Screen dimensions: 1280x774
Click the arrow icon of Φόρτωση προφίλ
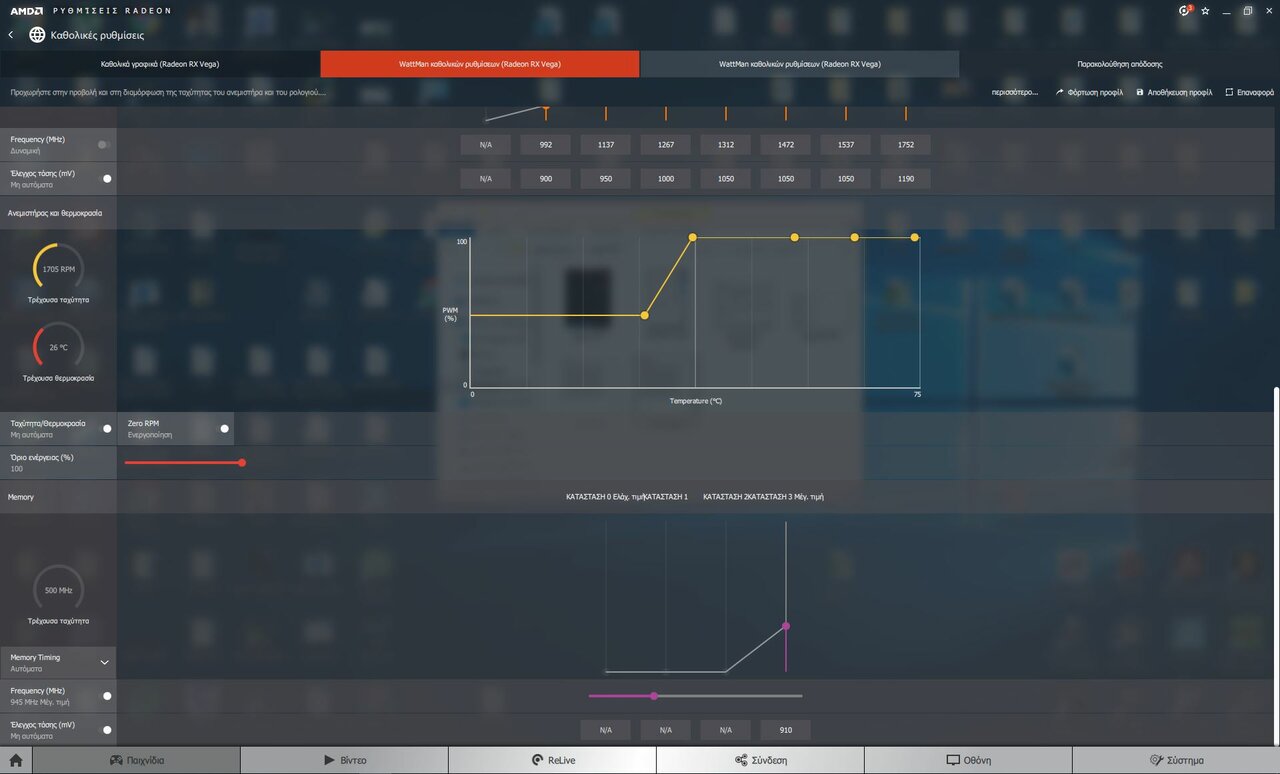tap(1060, 92)
